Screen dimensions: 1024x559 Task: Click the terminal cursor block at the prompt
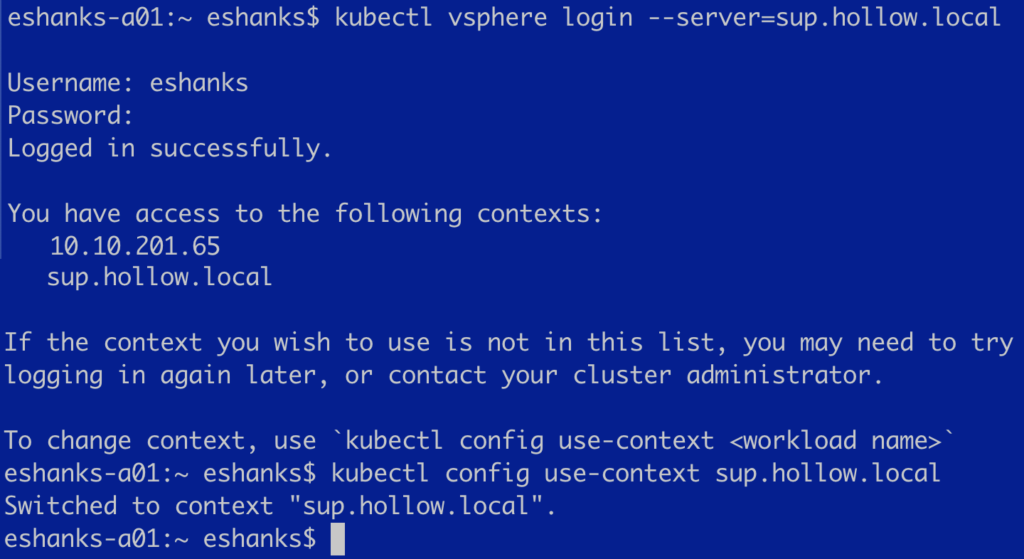(x=337, y=540)
